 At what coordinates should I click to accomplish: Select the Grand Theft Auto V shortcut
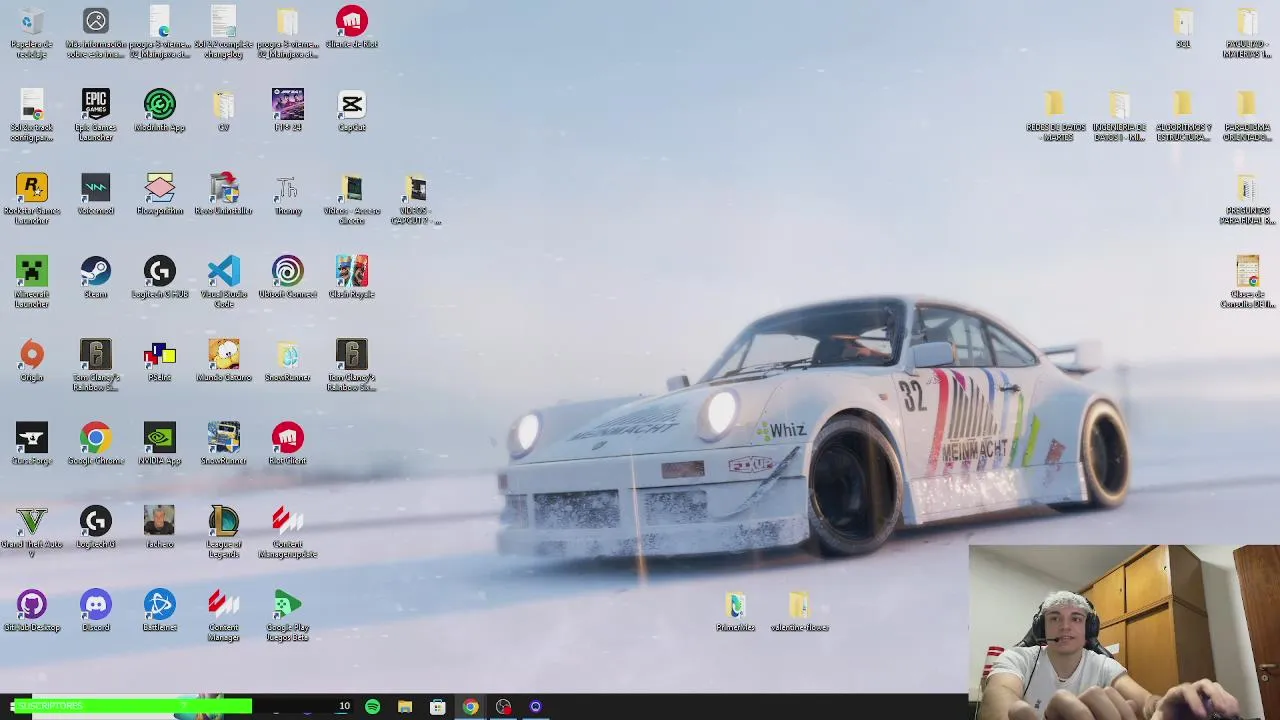click(x=31, y=532)
